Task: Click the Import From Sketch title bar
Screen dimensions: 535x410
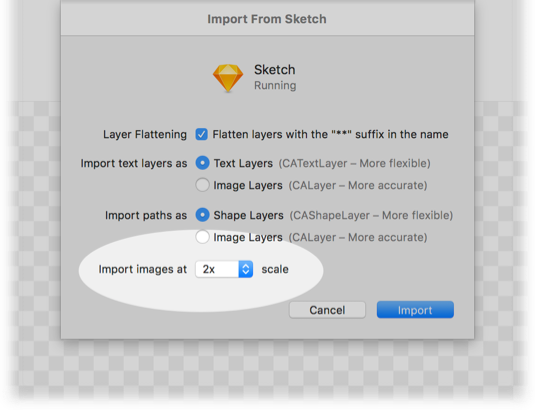Action: [x=267, y=19]
